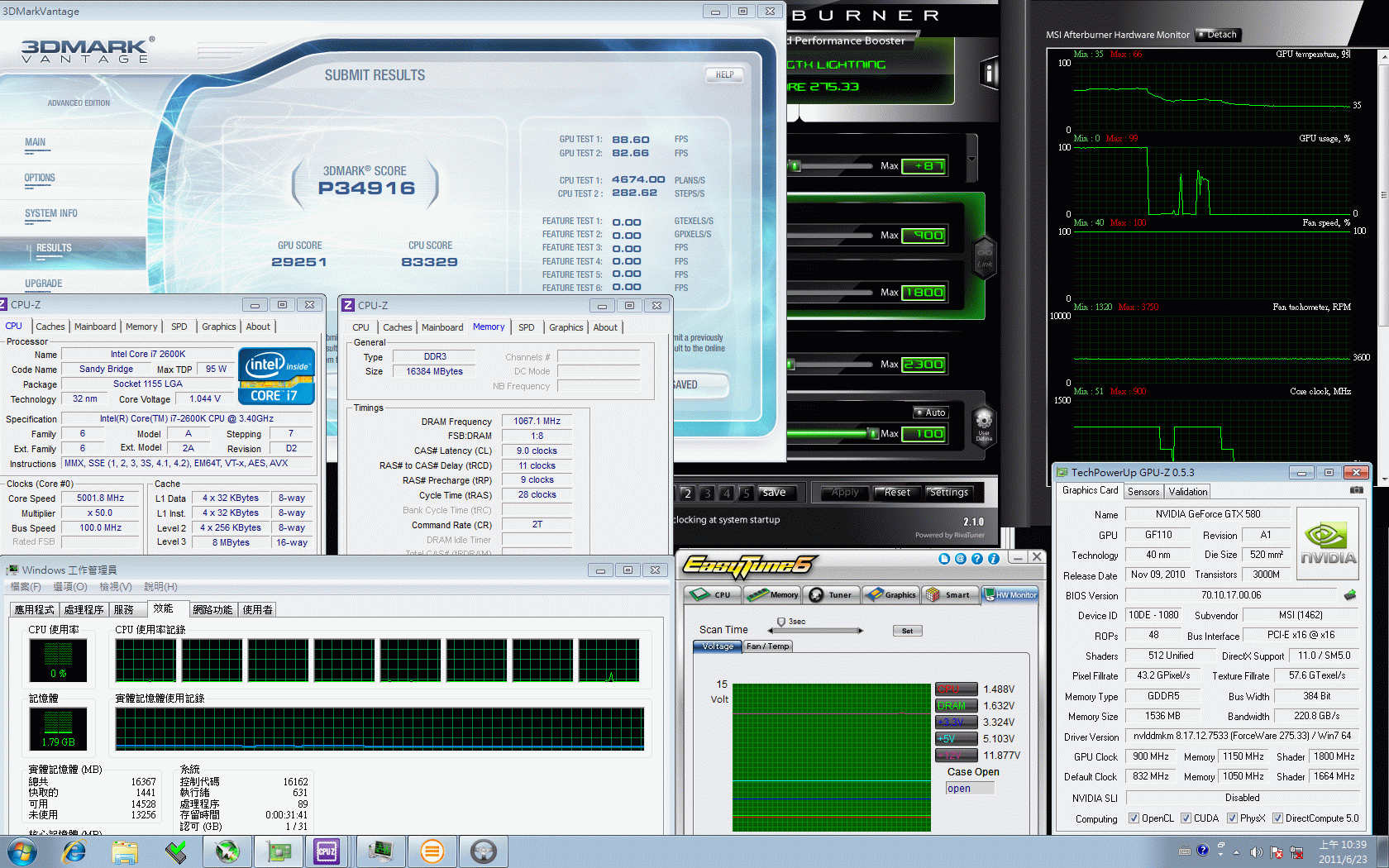
Task: Click EasyTune6 document icon in title bar
Action: click(944, 559)
